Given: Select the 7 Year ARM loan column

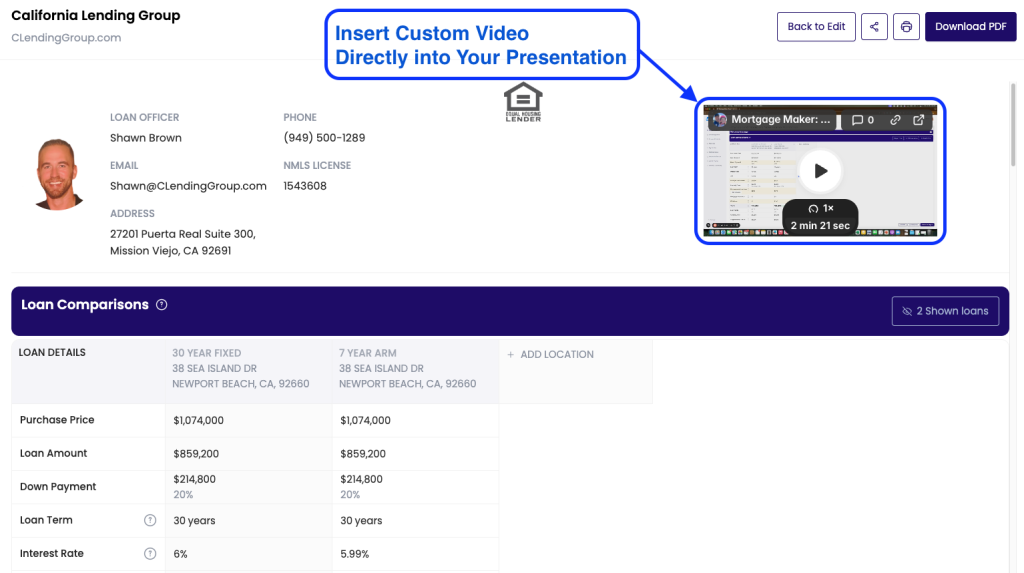Looking at the screenshot, I should (x=407, y=368).
